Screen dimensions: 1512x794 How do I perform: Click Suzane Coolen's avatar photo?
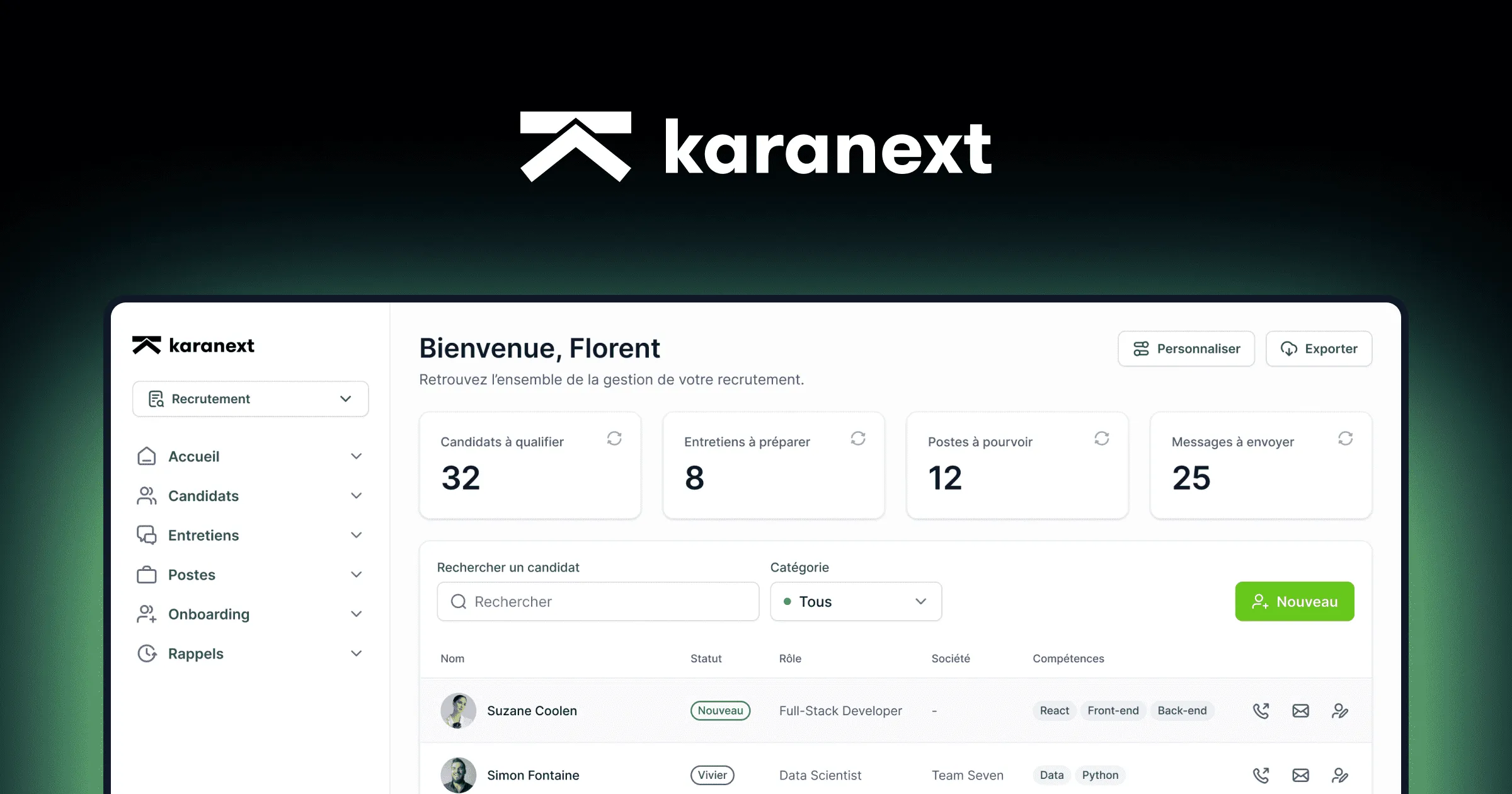click(x=458, y=711)
